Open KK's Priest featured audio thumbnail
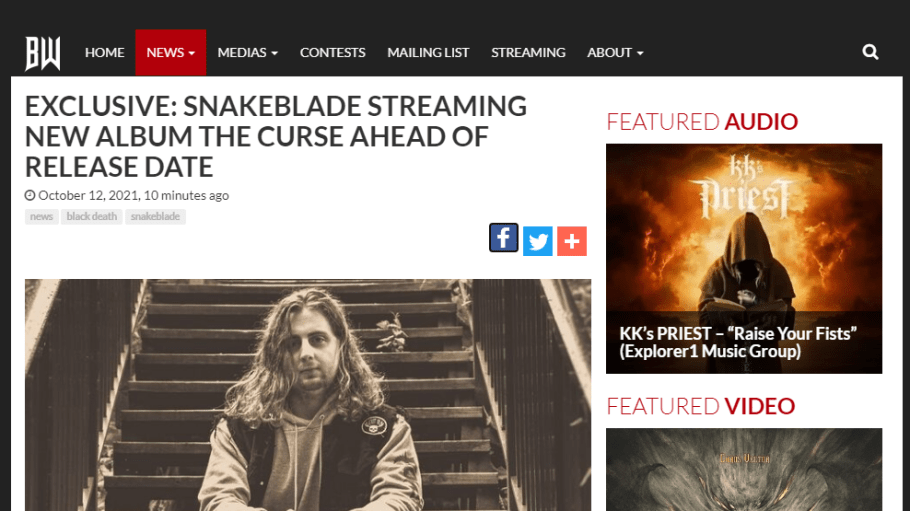The image size is (910, 511). (744, 258)
